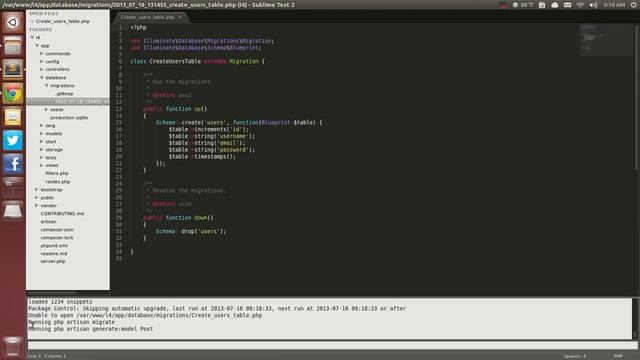Screen dimensions: 640x360
Task: Open the sound volume indicator
Action: pyautogui.click(x=593, y=5)
